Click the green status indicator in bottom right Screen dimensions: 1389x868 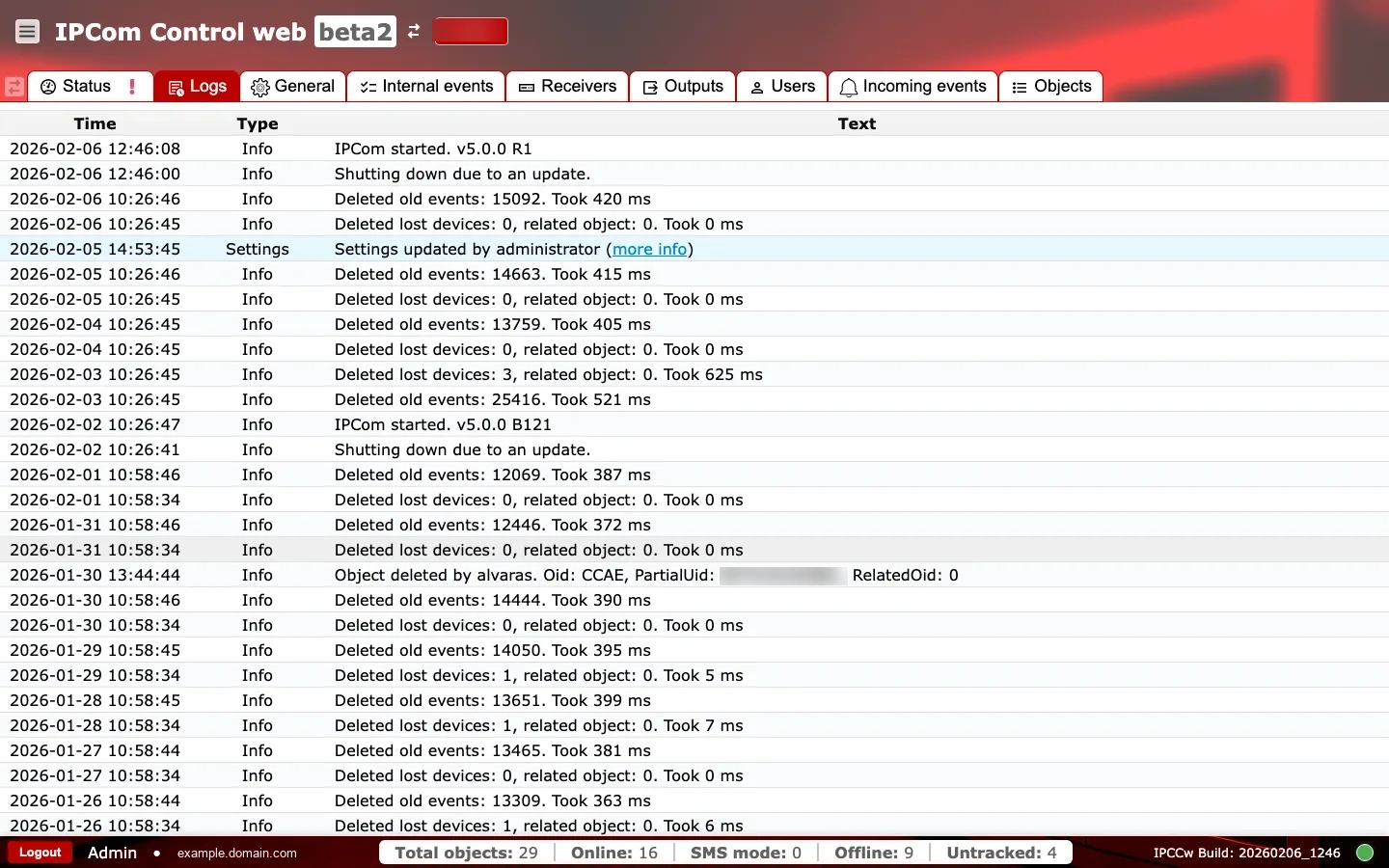pyautogui.click(x=1365, y=853)
